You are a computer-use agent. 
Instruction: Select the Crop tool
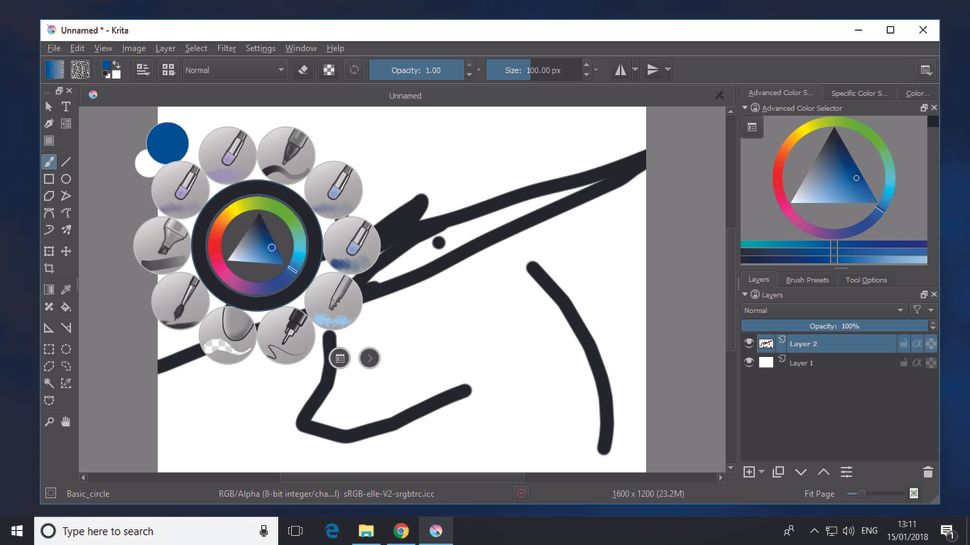tap(48, 269)
